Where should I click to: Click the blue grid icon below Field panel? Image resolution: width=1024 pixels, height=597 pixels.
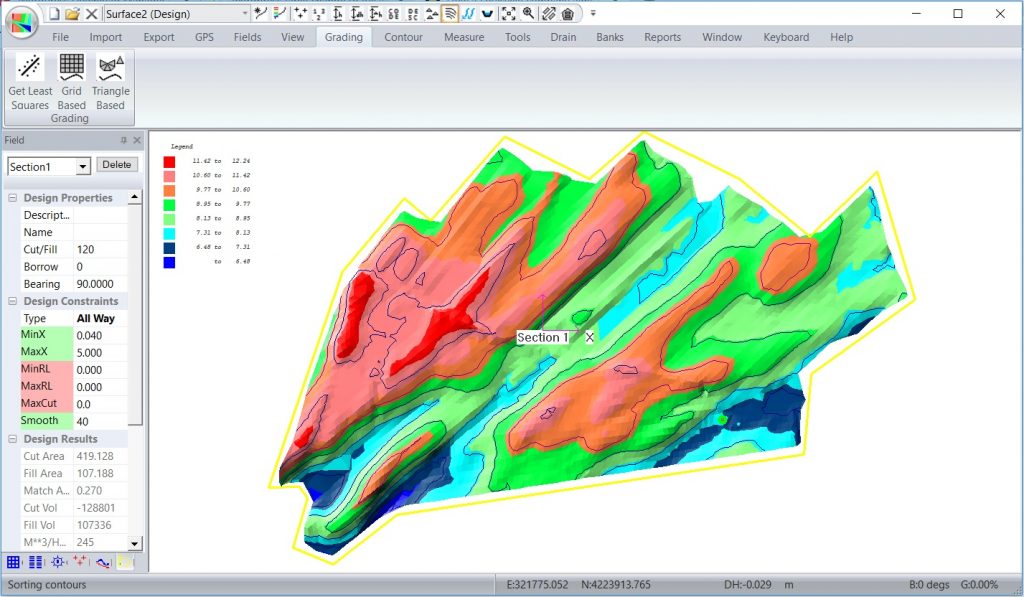pyautogui.click(x=14, y=562)
